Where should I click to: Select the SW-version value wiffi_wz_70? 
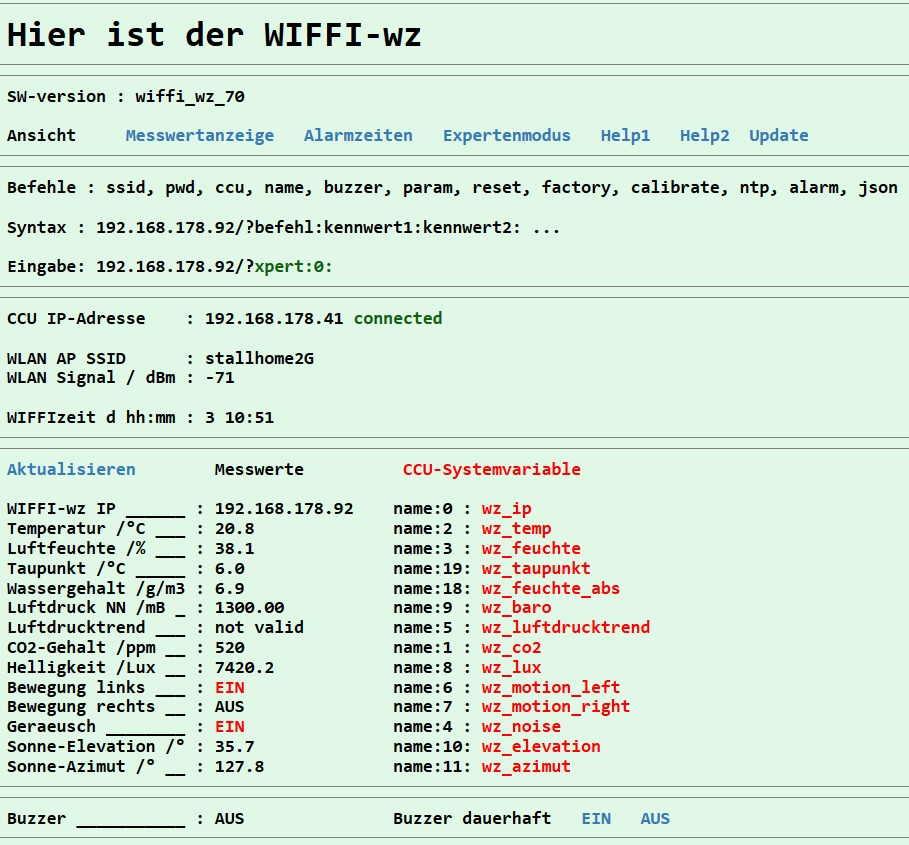190,96
